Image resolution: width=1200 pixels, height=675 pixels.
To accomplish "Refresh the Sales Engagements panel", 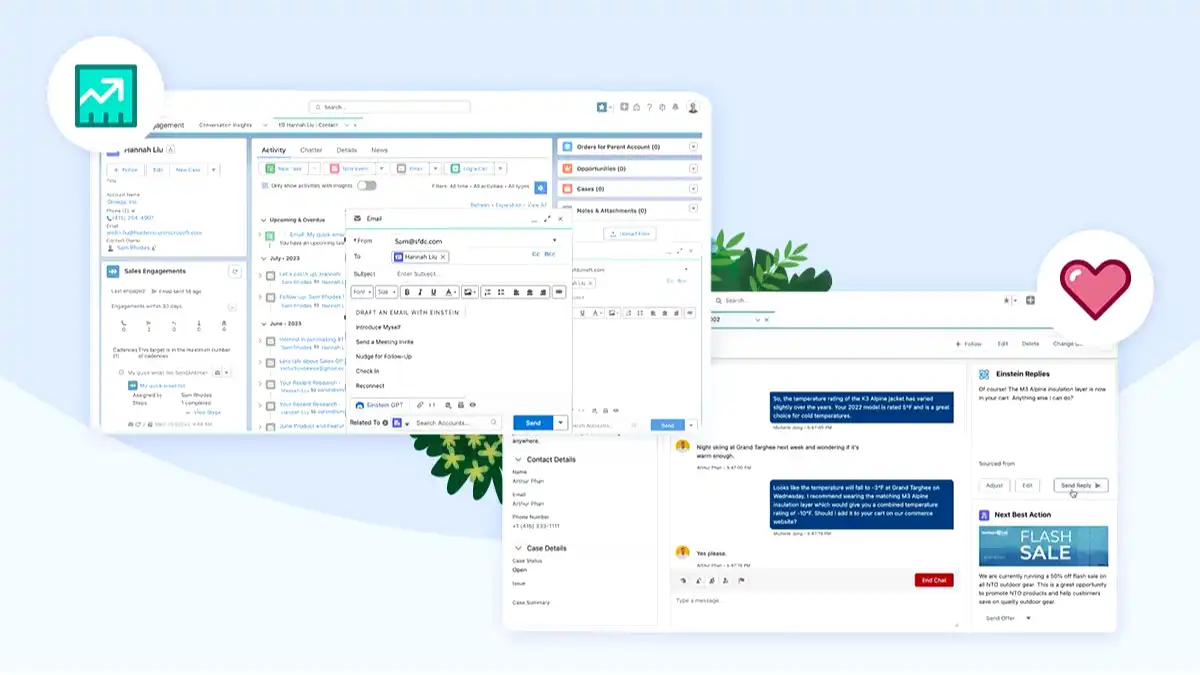I will 235,271.
